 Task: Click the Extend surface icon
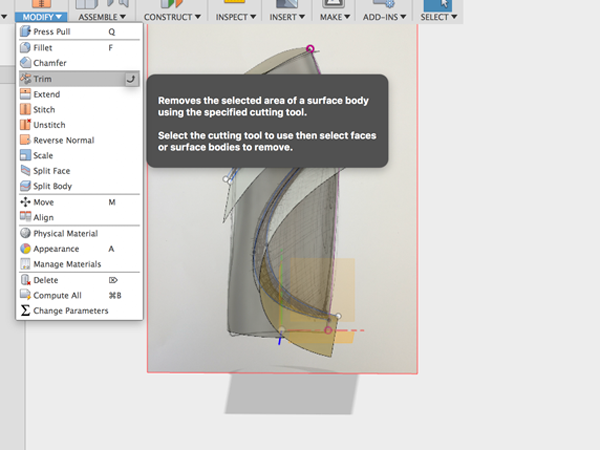25,94
